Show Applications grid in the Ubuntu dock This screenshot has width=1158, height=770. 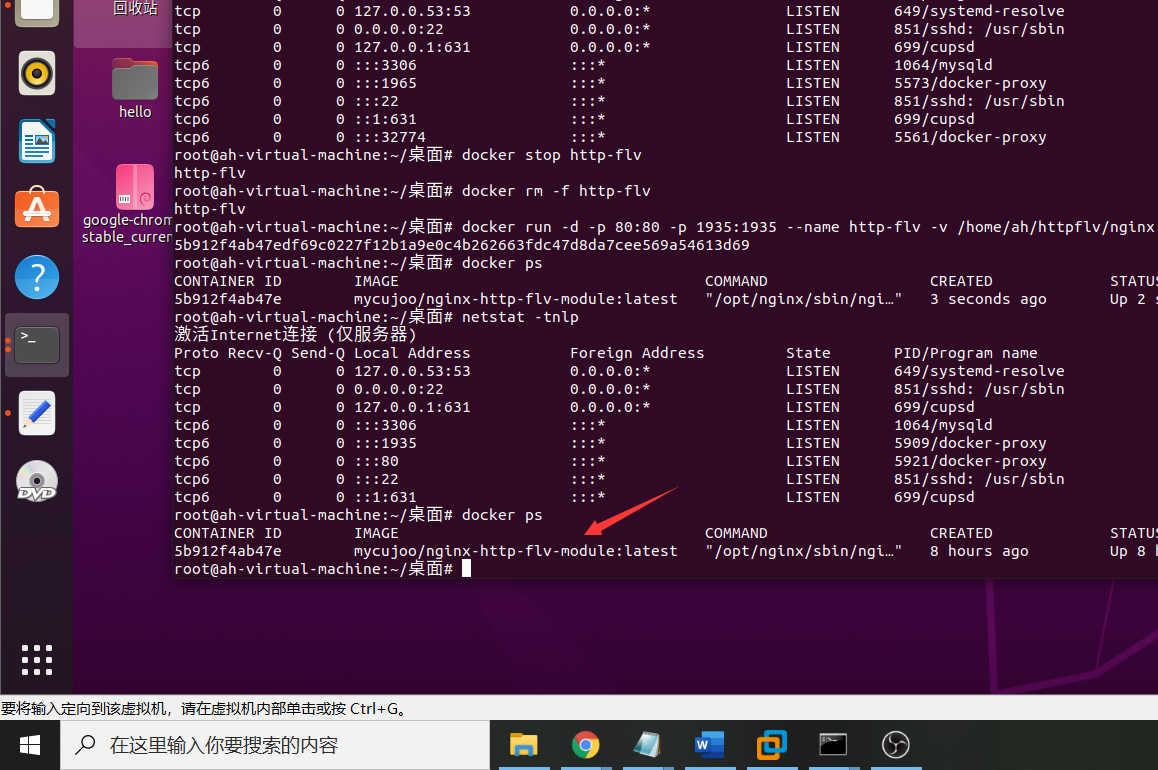[x=36, y=659]
